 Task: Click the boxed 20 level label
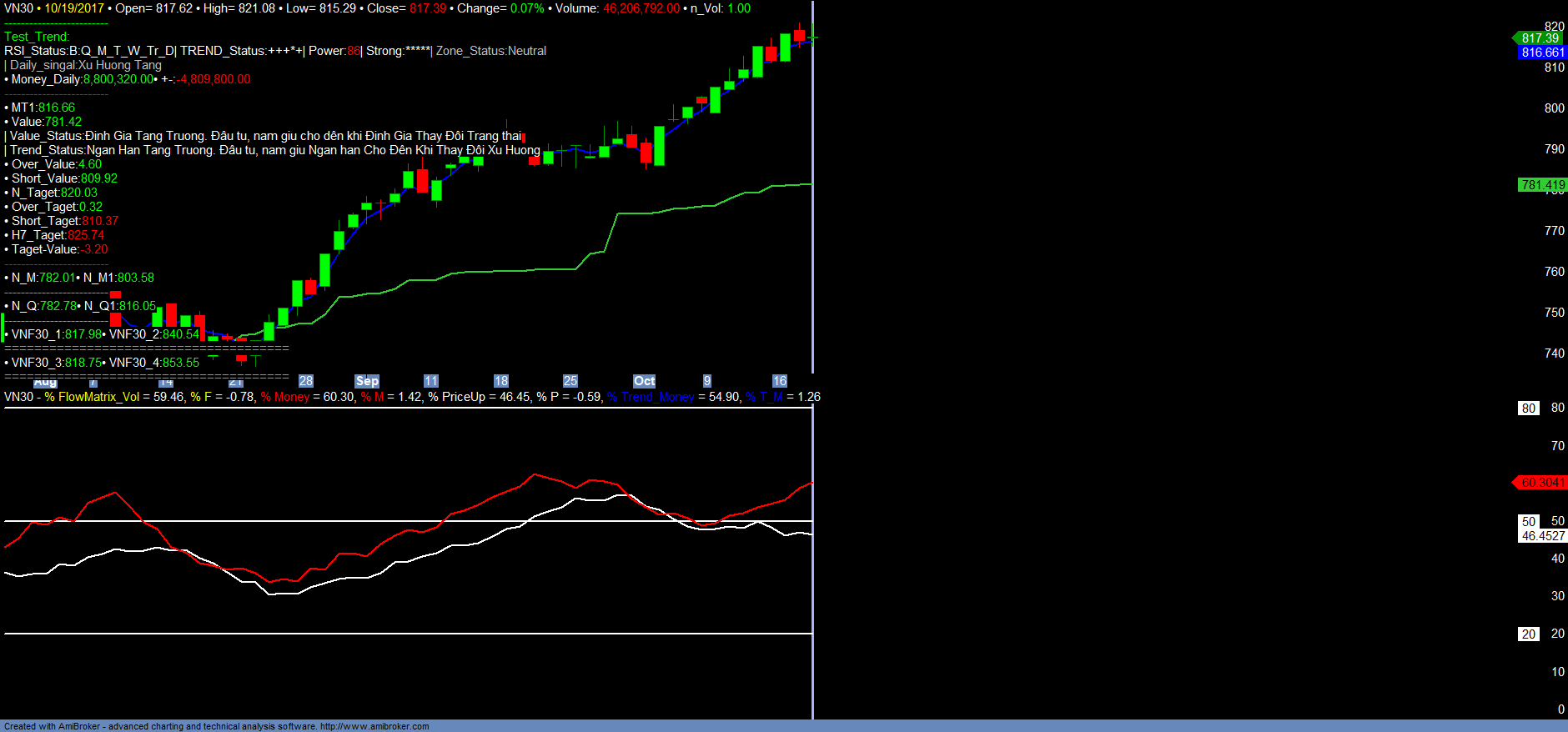click(1528, 634)
